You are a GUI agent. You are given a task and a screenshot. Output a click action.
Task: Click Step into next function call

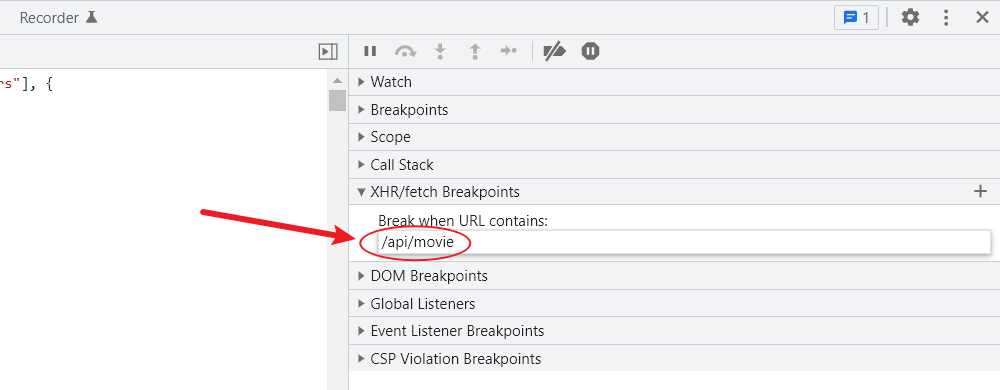[x=439, y=51]
